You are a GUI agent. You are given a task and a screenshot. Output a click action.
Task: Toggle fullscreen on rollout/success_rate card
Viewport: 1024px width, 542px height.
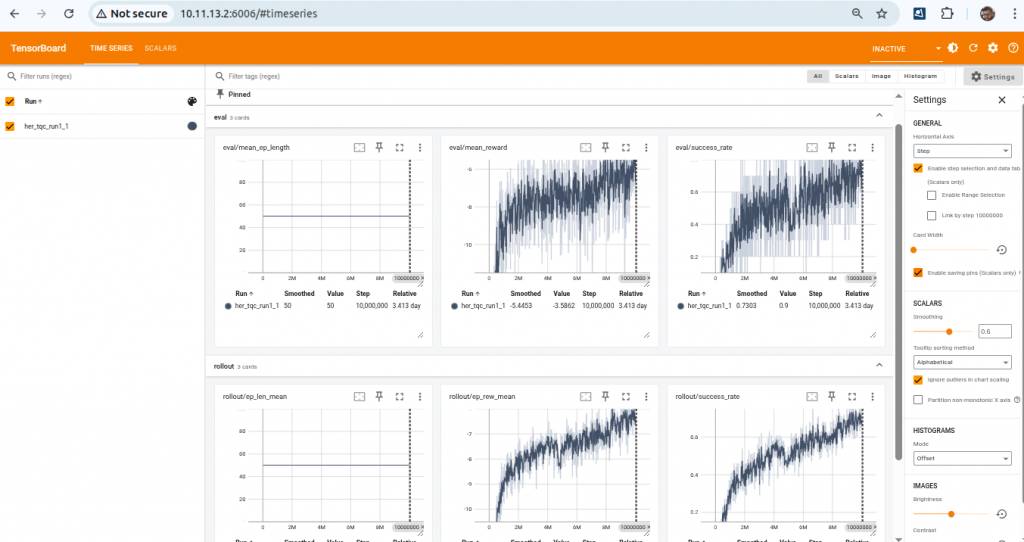852,396
